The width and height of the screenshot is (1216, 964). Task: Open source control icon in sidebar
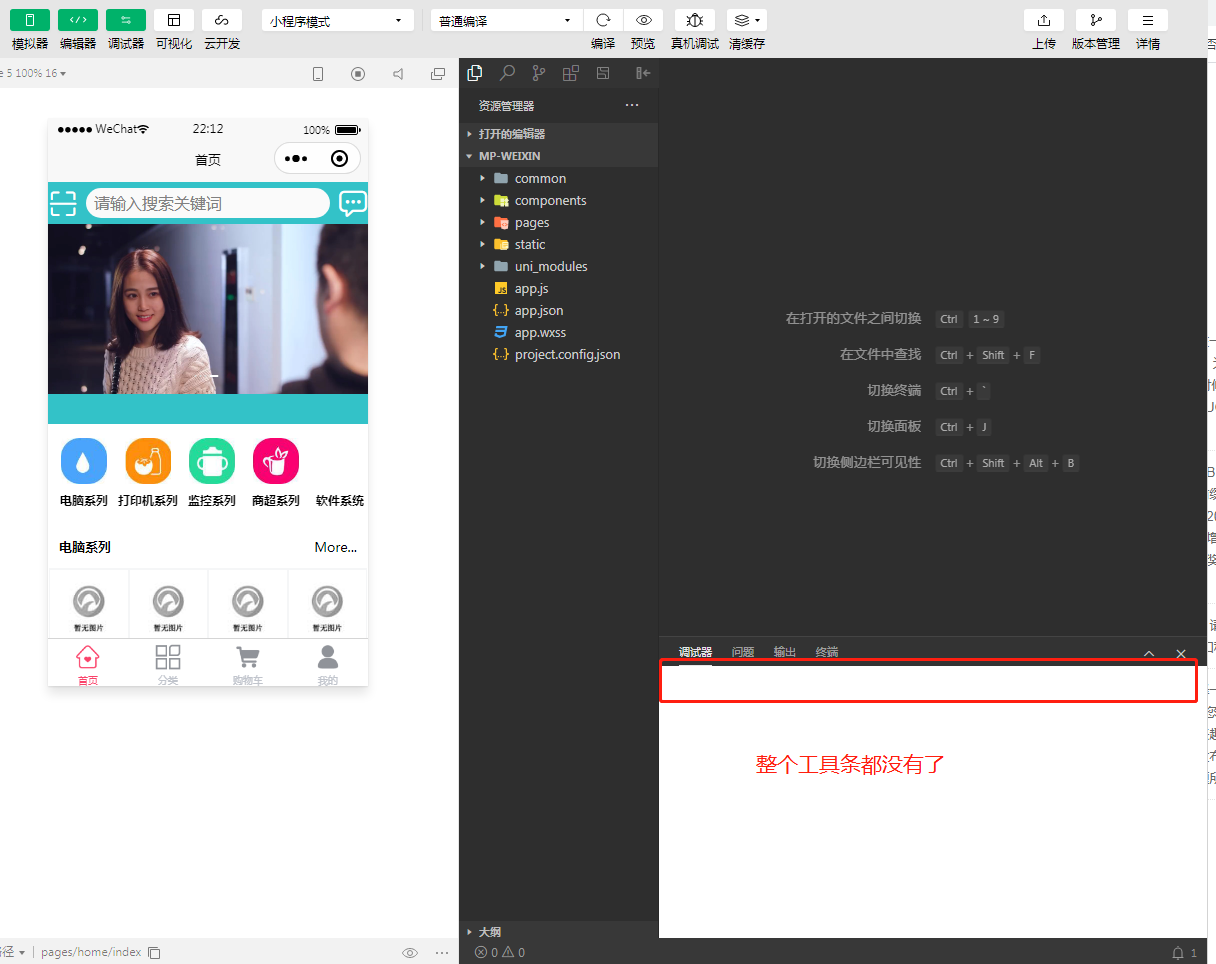(539, 73)
